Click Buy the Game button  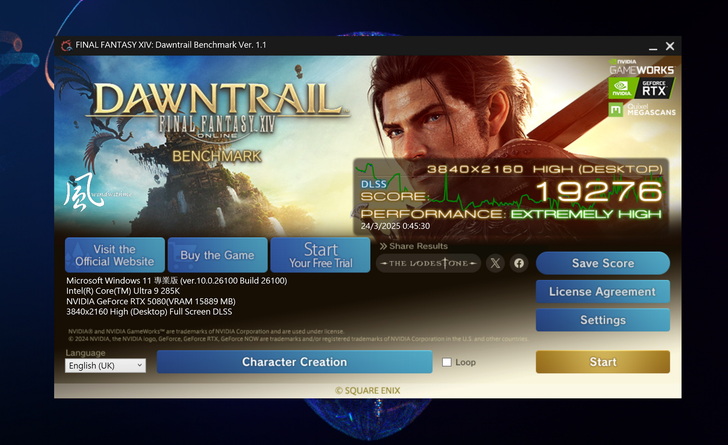coord(217,255)
